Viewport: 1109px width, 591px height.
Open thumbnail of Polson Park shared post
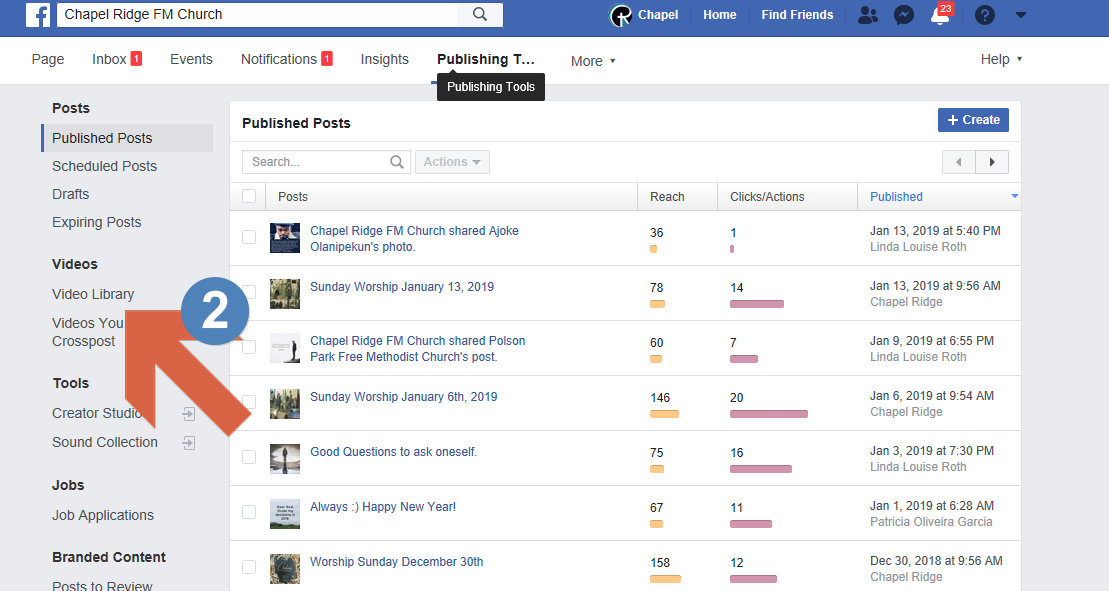pyautogui.click(x=285, y=349)
